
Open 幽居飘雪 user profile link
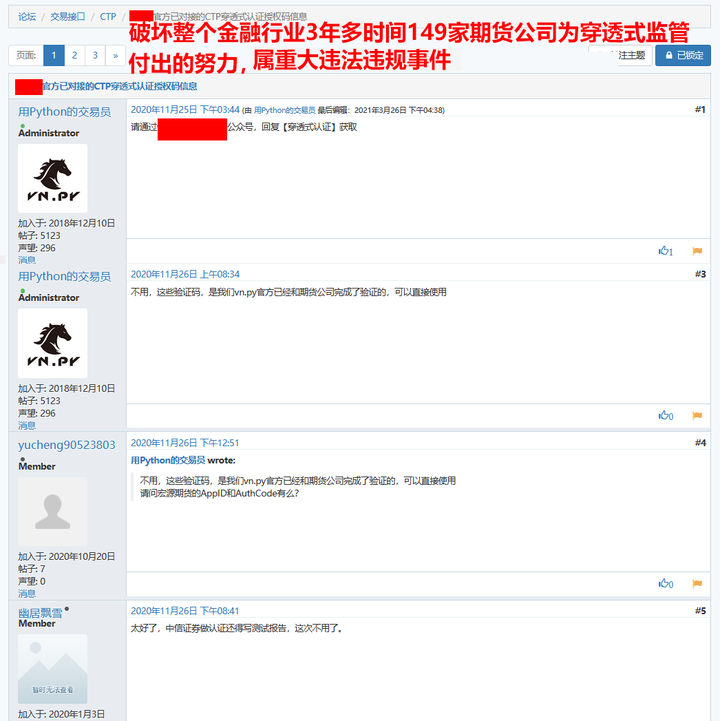click(40, 613)
